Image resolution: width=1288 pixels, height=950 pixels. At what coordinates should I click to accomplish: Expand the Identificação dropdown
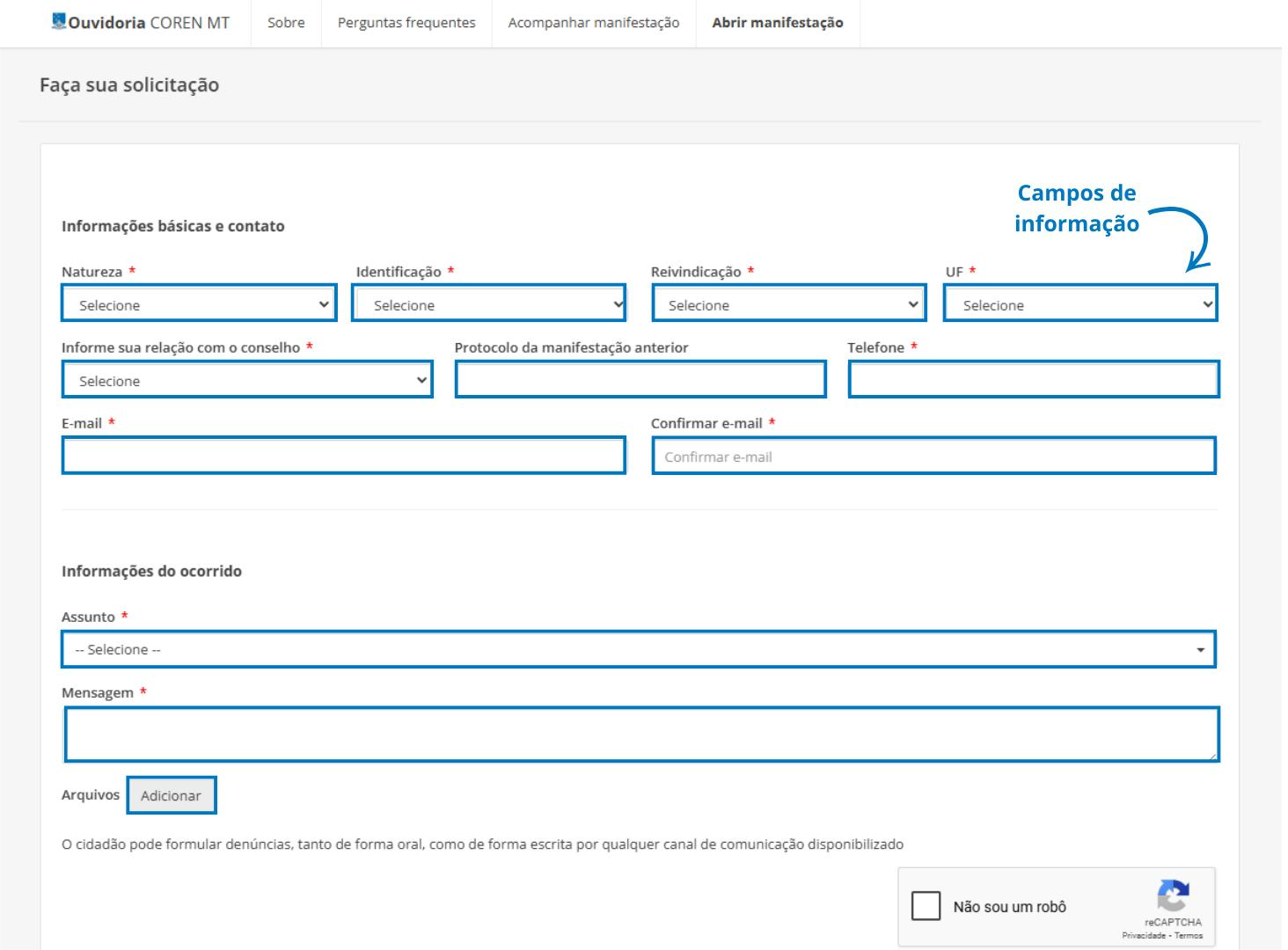click(489, 304)
